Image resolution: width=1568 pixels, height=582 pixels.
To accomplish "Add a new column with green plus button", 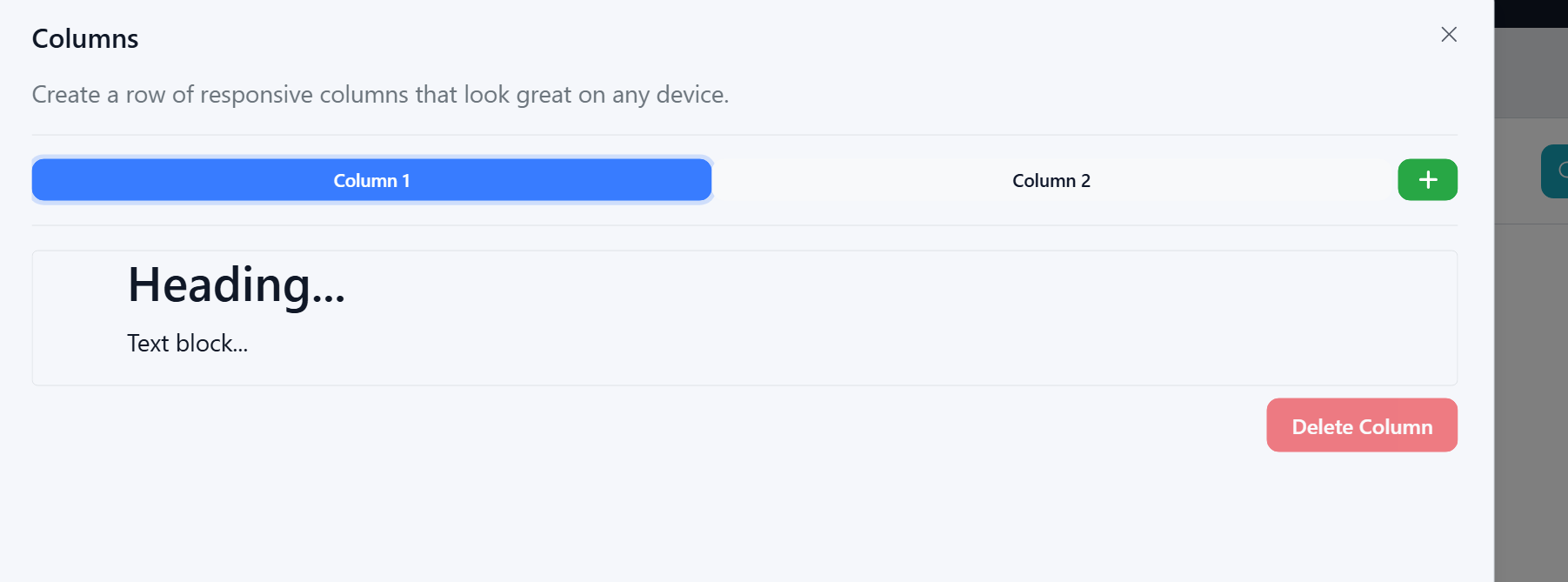I will coord(1427,180).
